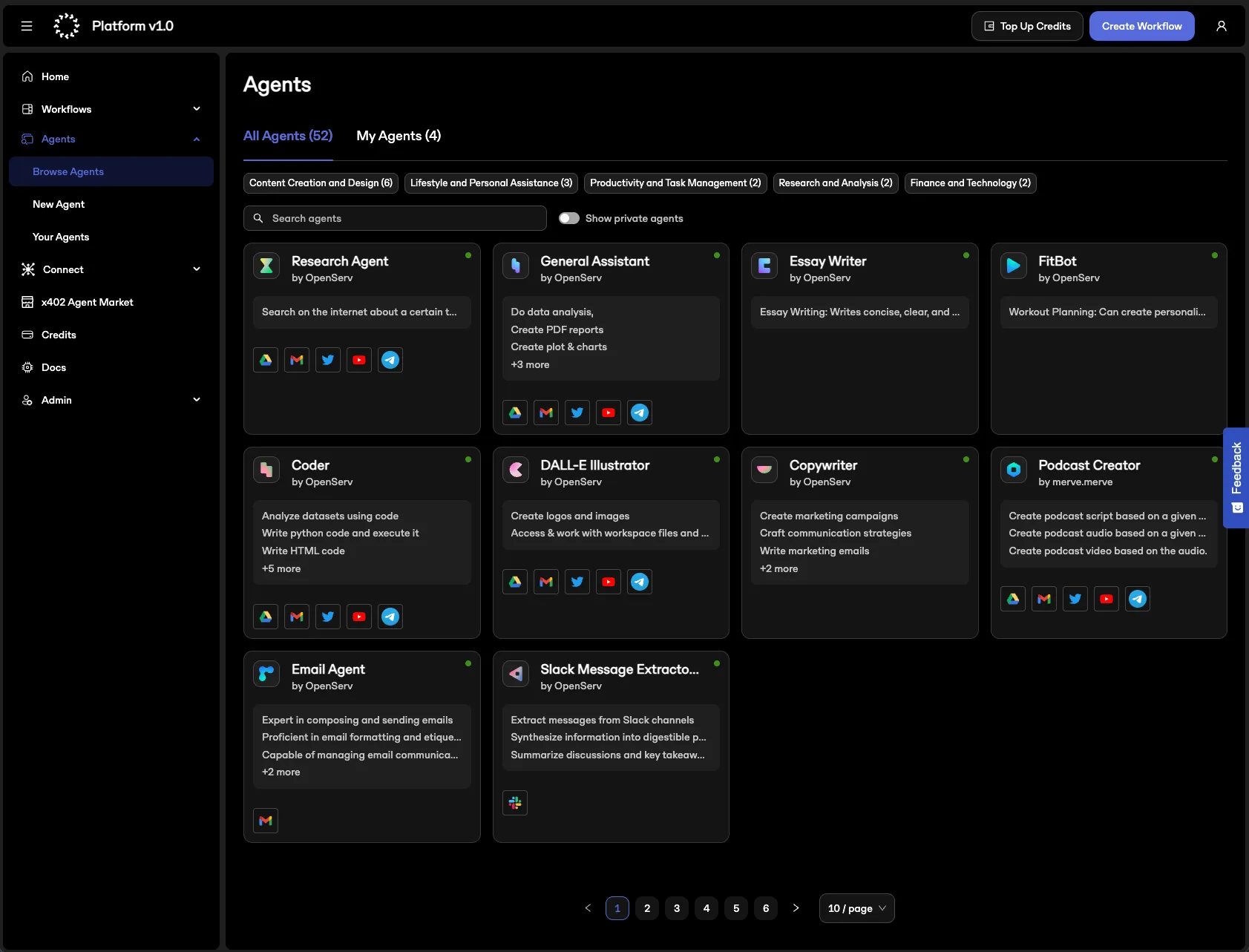Click the Email Agent avatar icon
Image resolution: width=1249 pixels, height=952 pixels.
tap(266, 674)
